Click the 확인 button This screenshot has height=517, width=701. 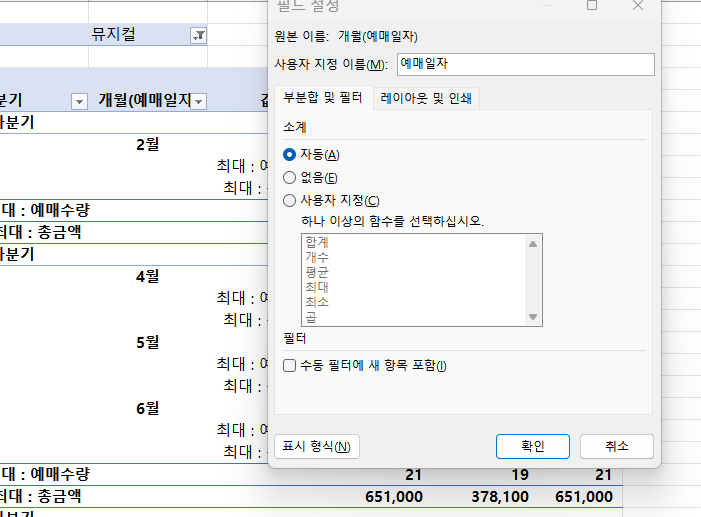pos(532,446)
